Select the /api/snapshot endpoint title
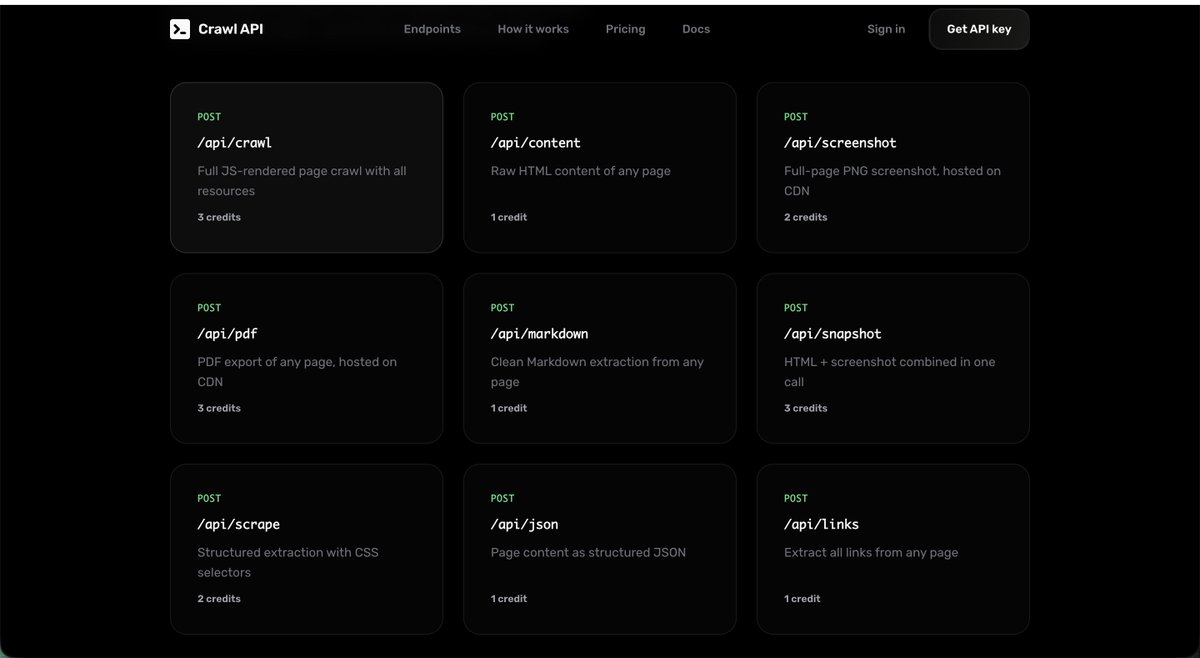This screenshot has height=658, width=1200. (x=832, y=334)
